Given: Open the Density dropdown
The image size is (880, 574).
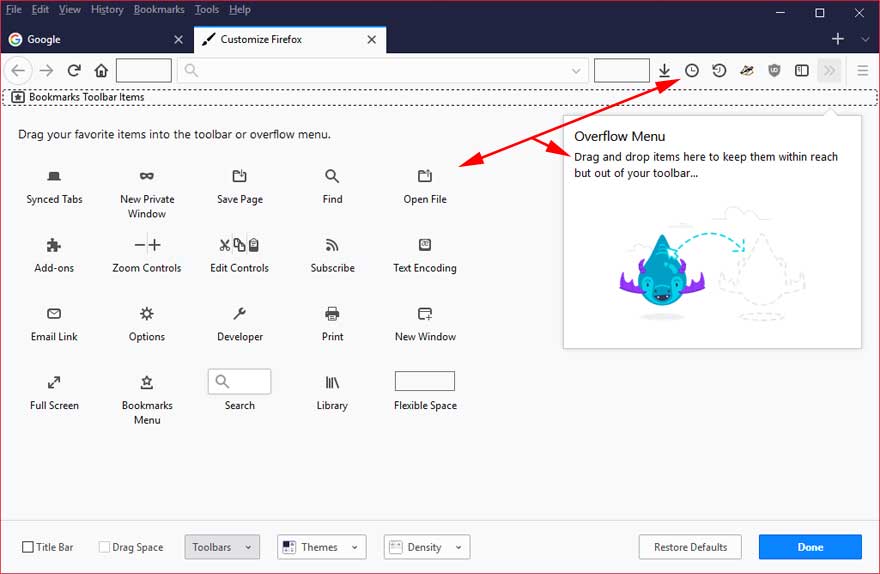Looking at the screenshot, I should click(427, 547).
